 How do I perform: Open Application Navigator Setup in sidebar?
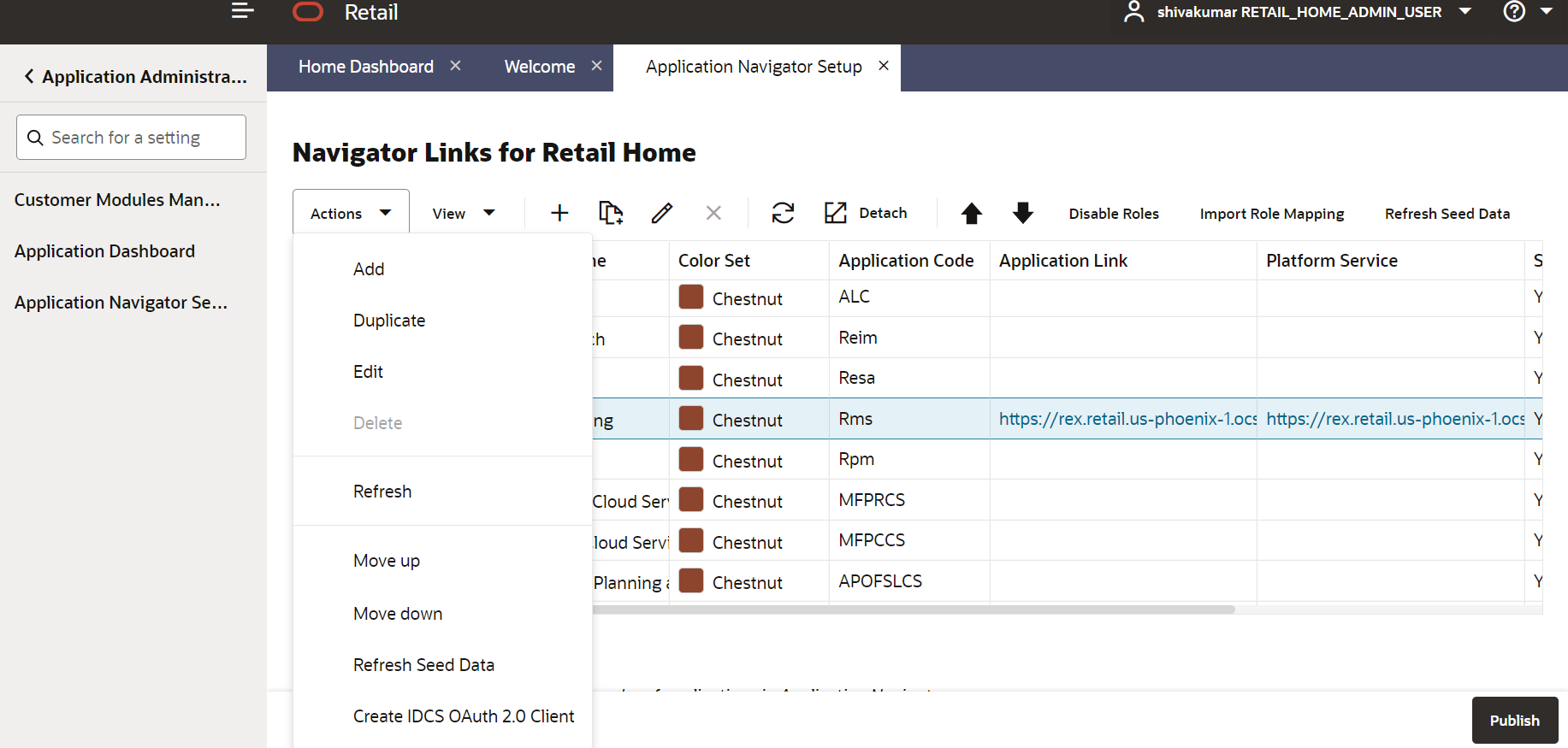121,302
